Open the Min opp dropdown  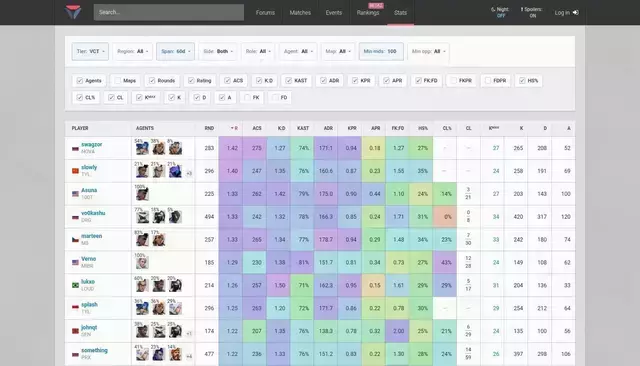428,51
